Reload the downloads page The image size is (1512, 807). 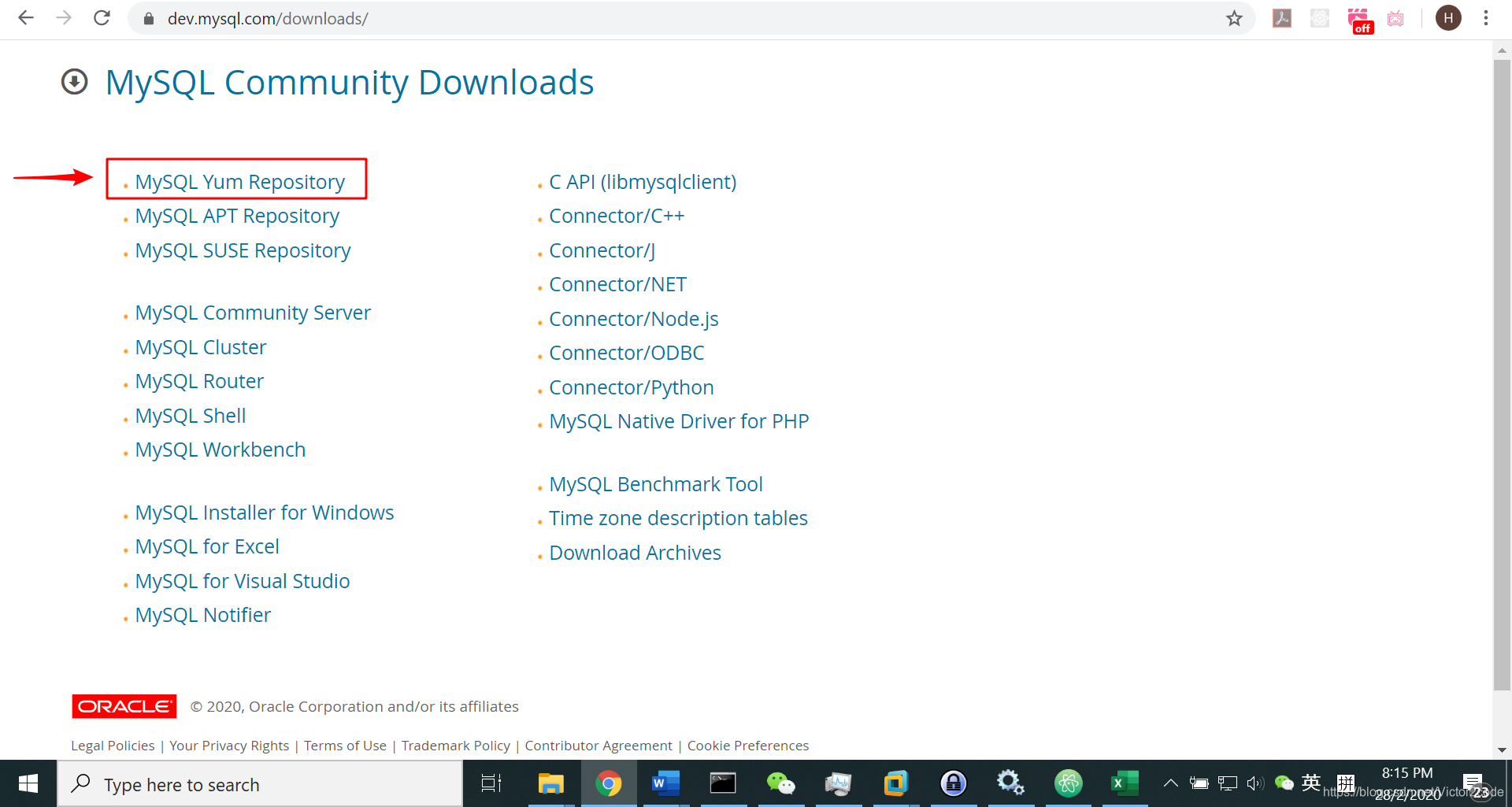[102, 18]
